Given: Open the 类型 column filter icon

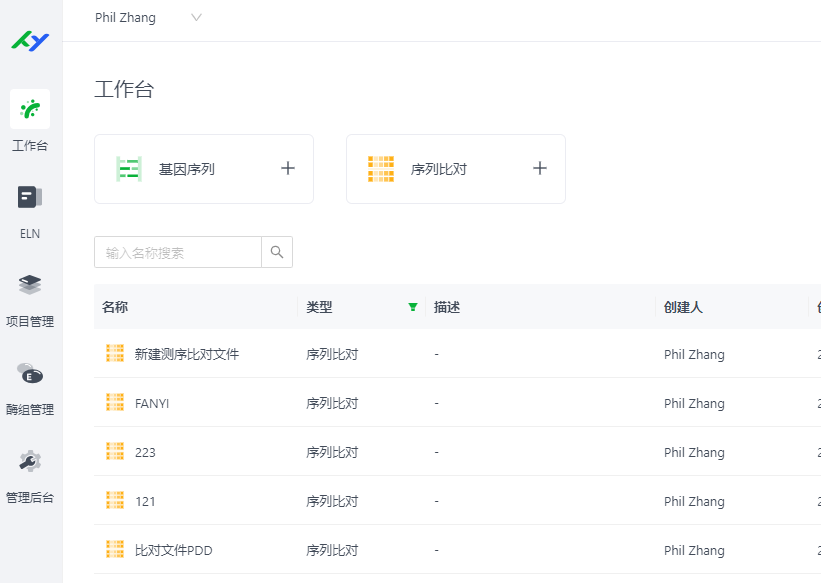Looking at the screenshot, I should (413, 307).
